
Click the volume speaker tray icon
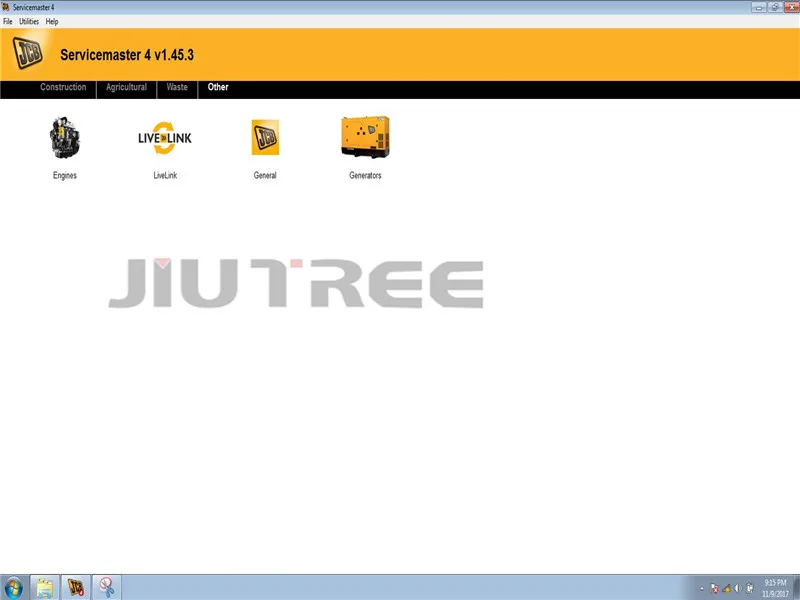[738, 588]
